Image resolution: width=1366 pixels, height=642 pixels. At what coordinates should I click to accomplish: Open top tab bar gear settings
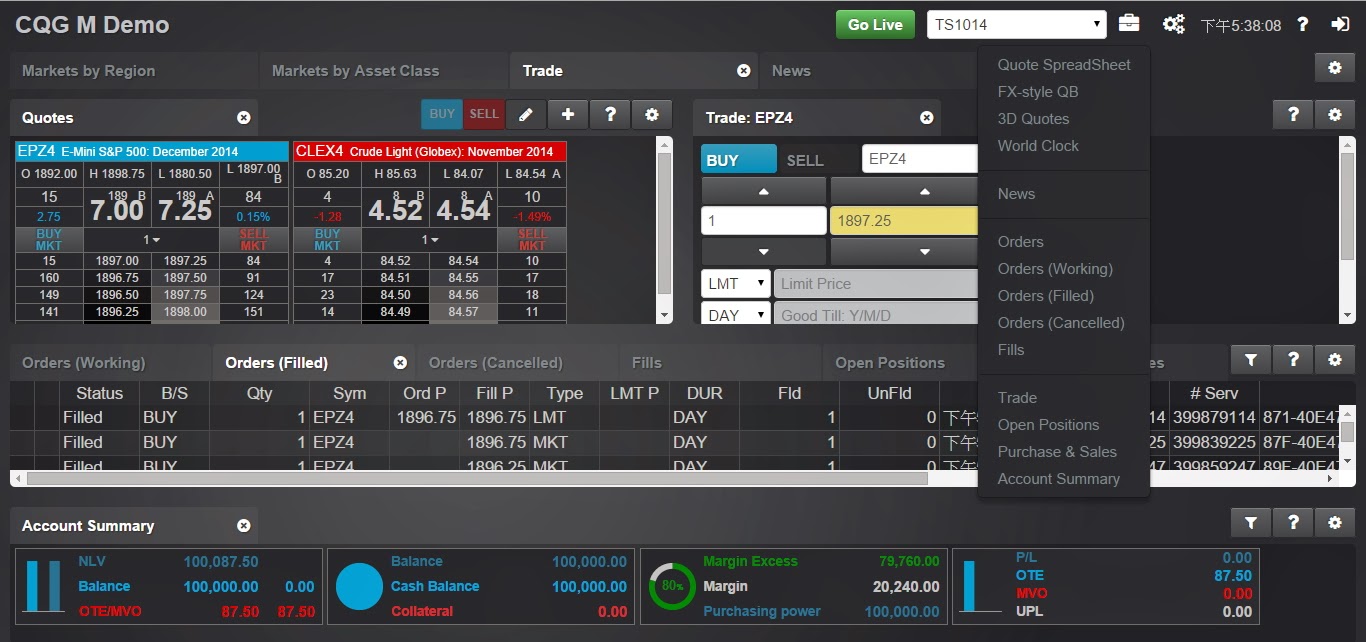pos(1334,68)
